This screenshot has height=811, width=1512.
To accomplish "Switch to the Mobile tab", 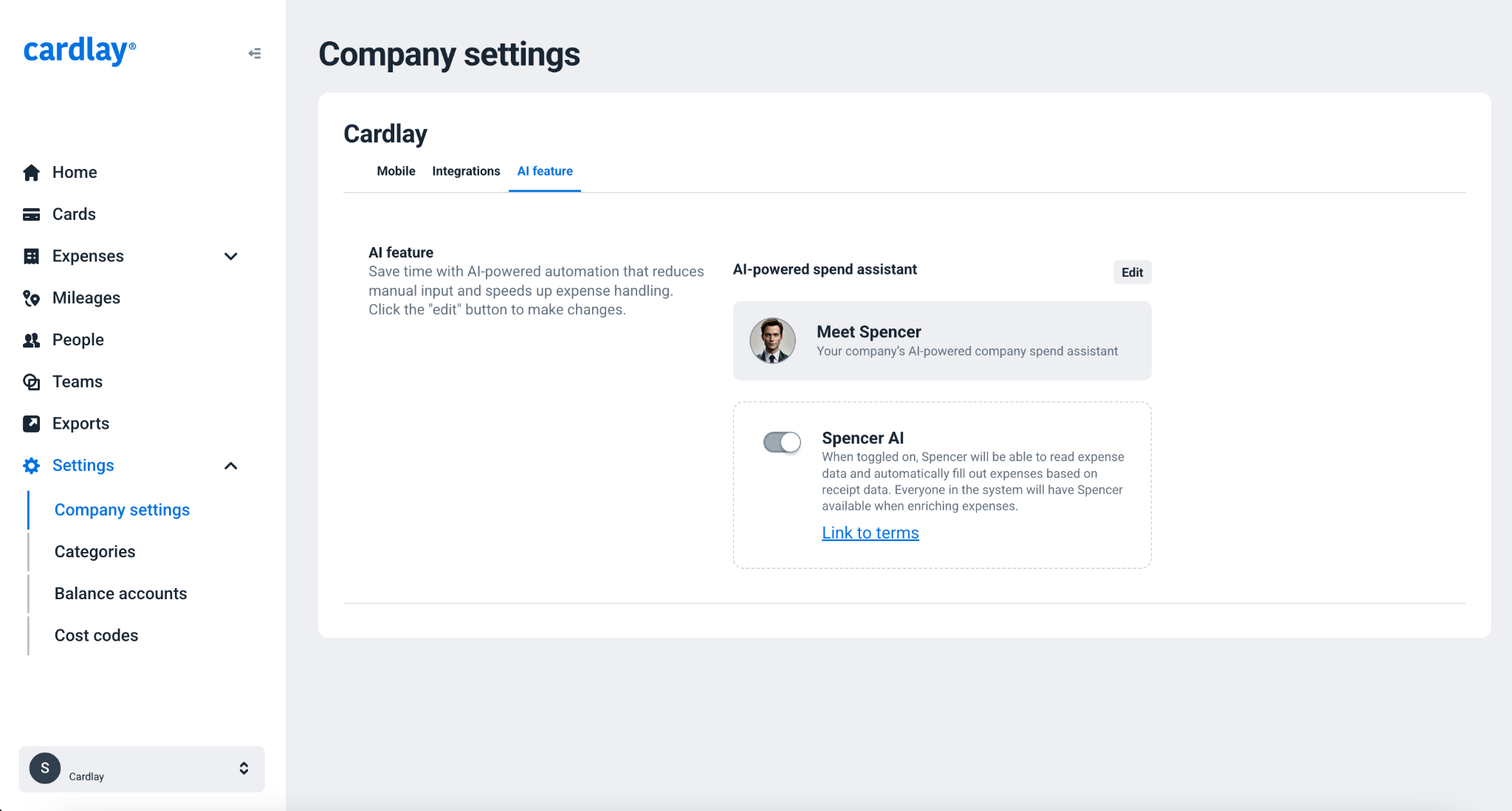I will (396, 171).
